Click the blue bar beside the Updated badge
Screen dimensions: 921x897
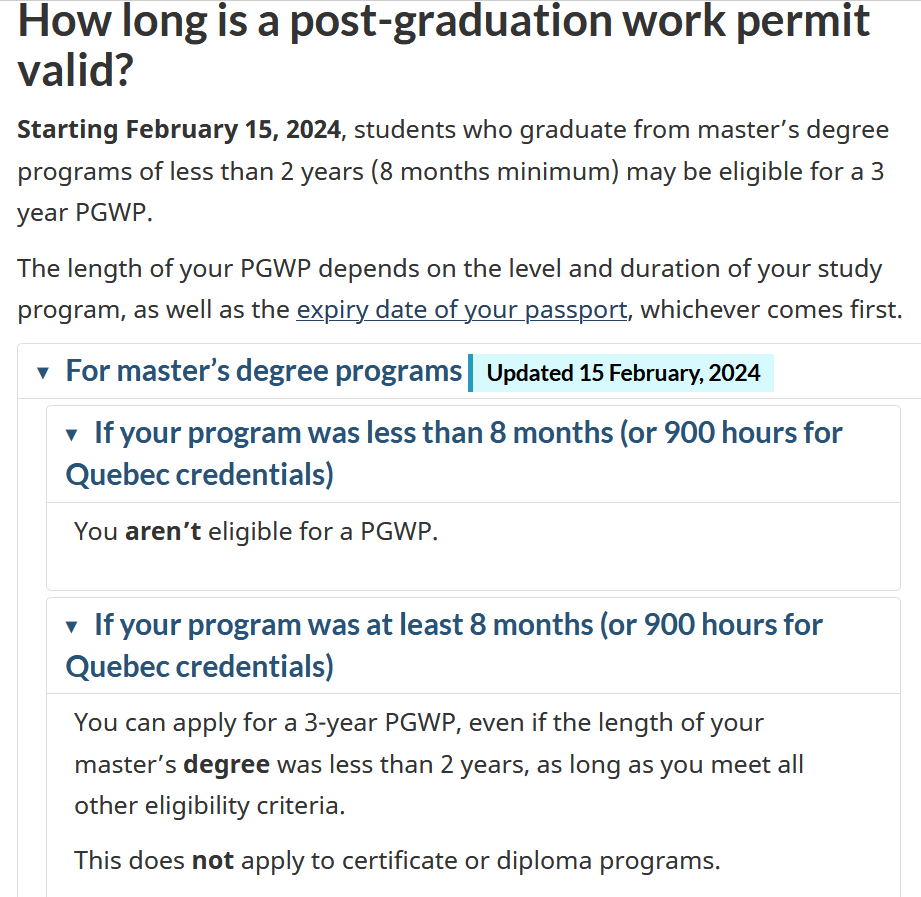(x=470, y=373)
